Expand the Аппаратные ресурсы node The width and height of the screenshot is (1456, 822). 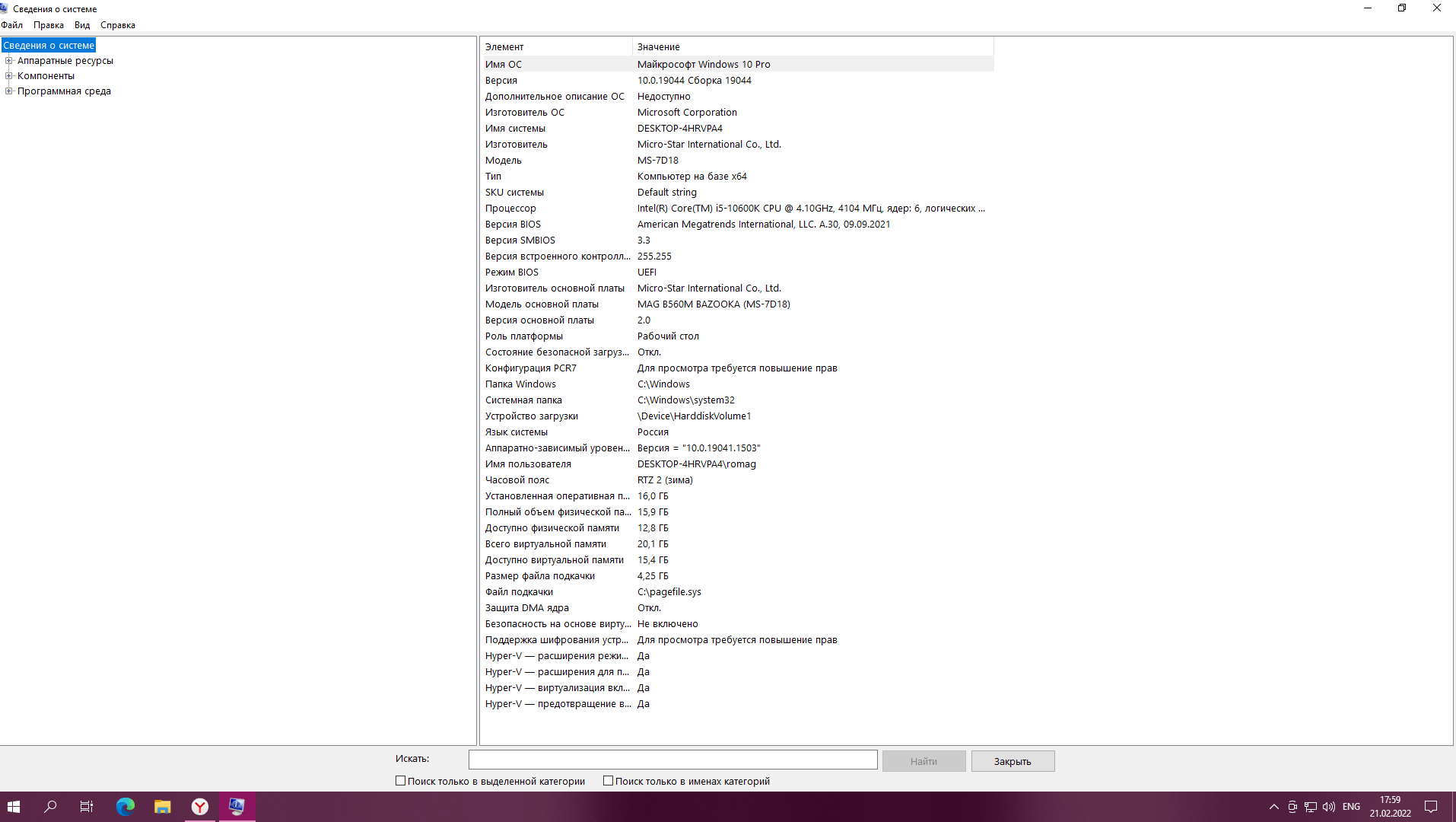point(9,61)
